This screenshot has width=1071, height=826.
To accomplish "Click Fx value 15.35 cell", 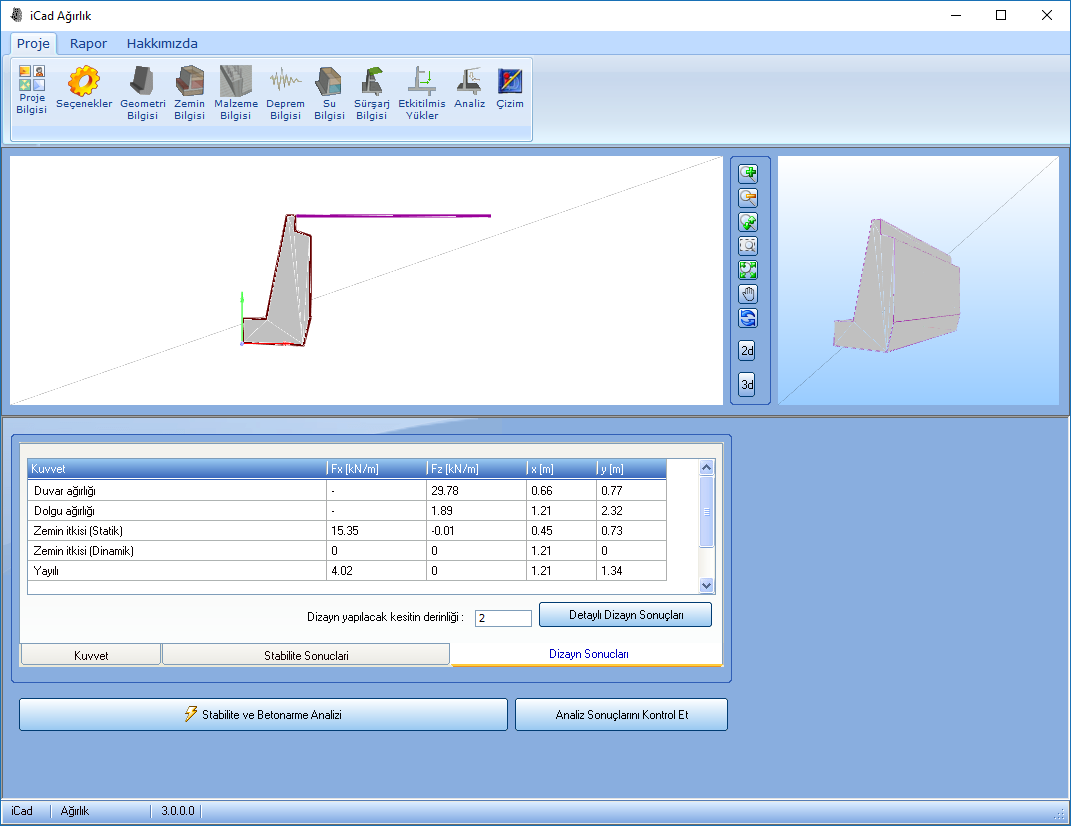I will [x=376, y=531].
